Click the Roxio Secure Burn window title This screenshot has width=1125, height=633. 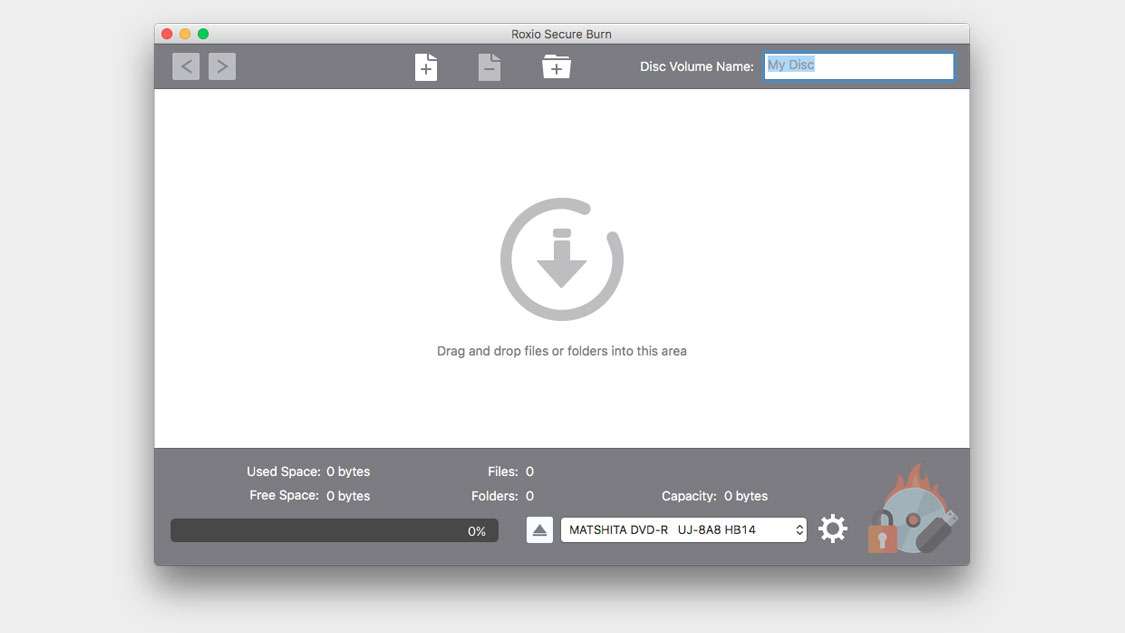[x=561, y=34]
